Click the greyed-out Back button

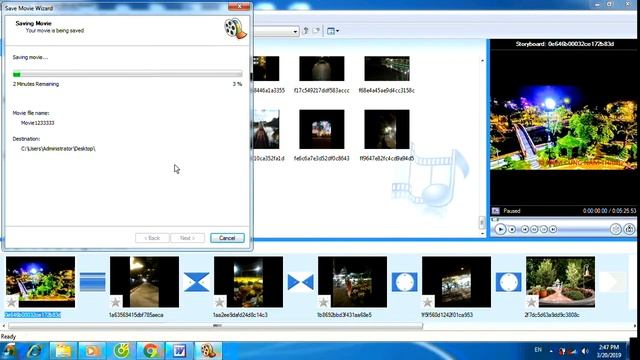[x=152, y=238]
